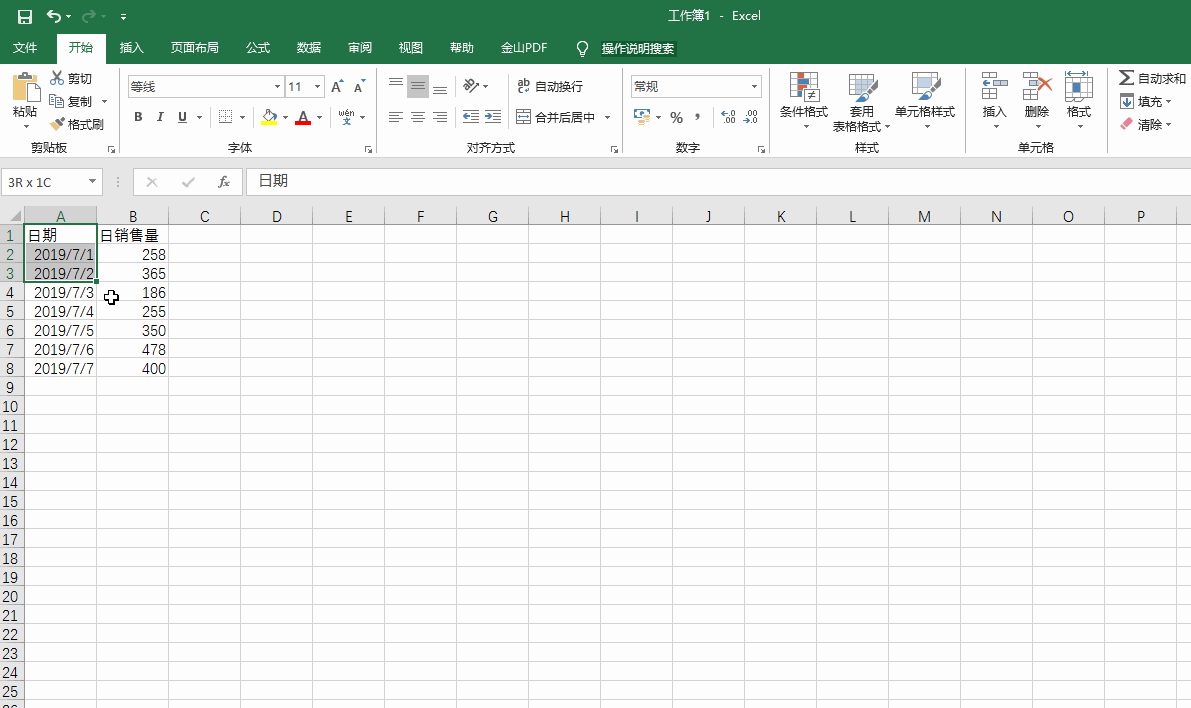Image resolution: width=1191 pixels, height=708 pixels.
Task: Open the number format dropdown (常规)
Action: [x=754, y=87]
